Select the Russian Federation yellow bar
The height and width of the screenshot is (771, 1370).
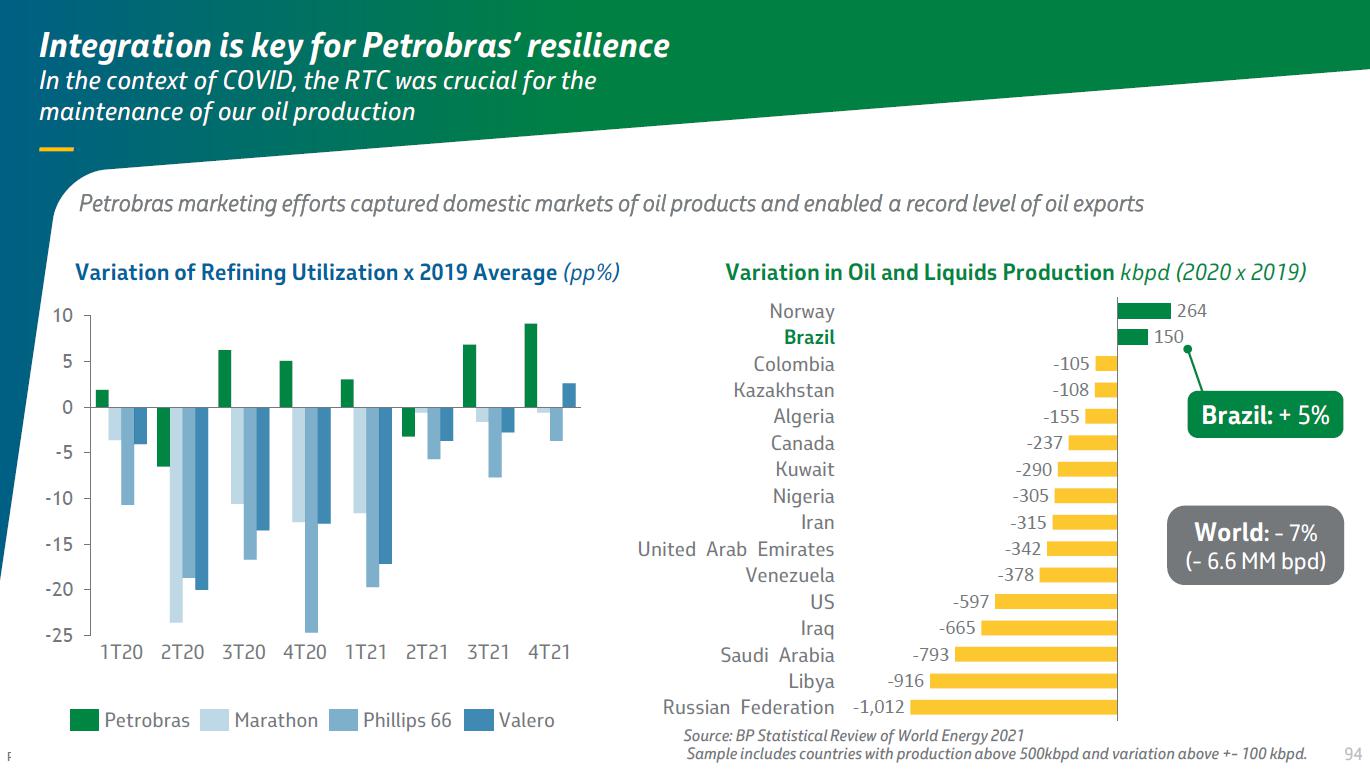pos(1013,707)
